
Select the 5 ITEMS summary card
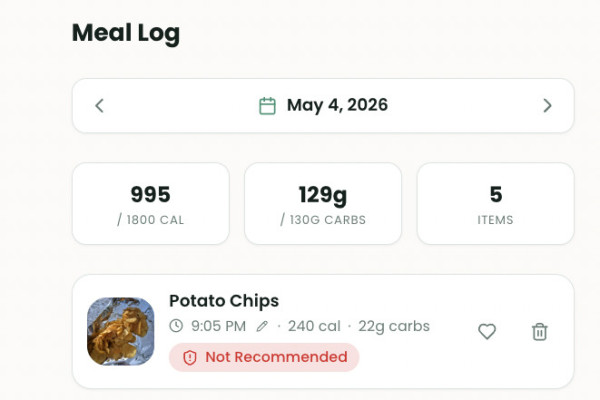496,204
